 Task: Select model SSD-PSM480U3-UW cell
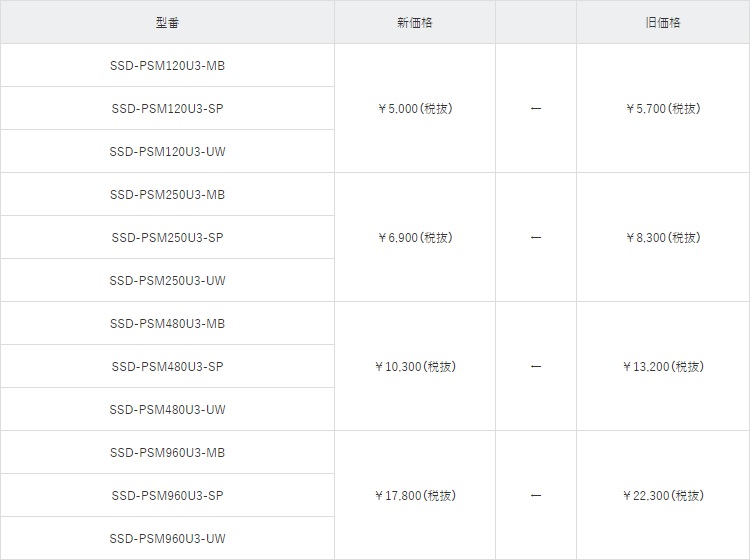coord(167,409)
